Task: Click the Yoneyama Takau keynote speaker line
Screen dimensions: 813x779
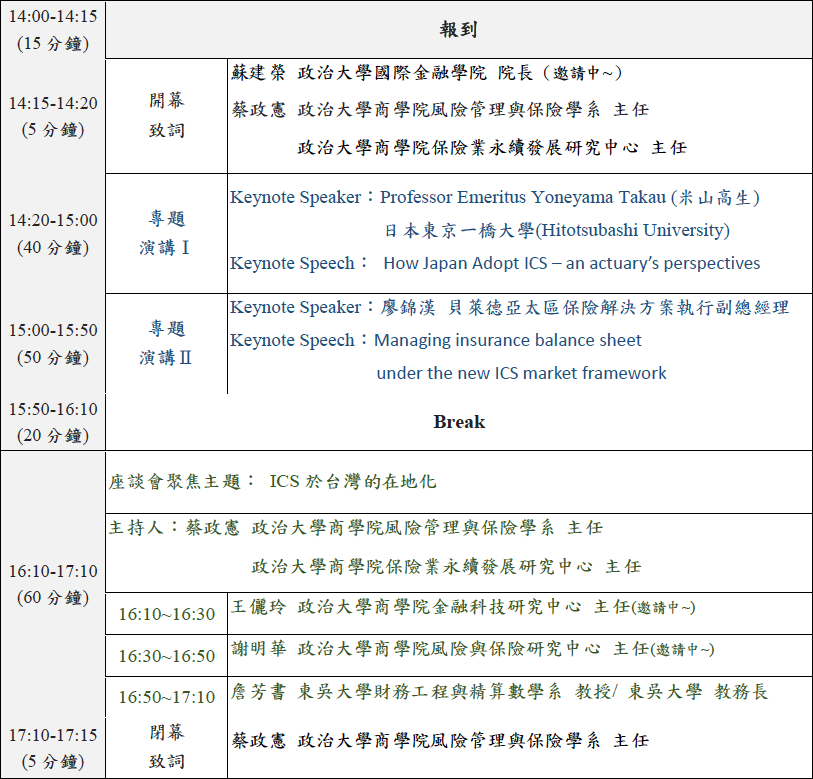Action: (x=495, y=197)
